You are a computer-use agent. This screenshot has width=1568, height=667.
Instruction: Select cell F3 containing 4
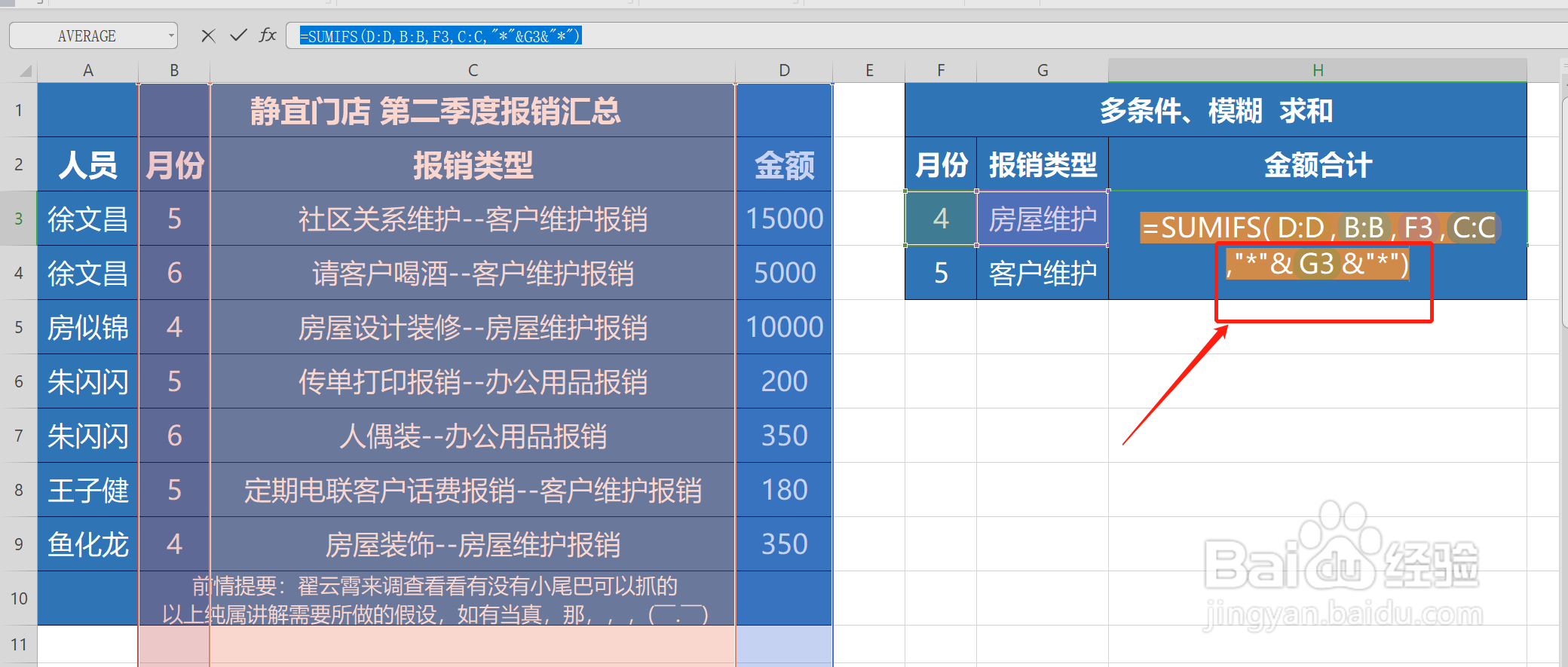click(x=941, y=219)
